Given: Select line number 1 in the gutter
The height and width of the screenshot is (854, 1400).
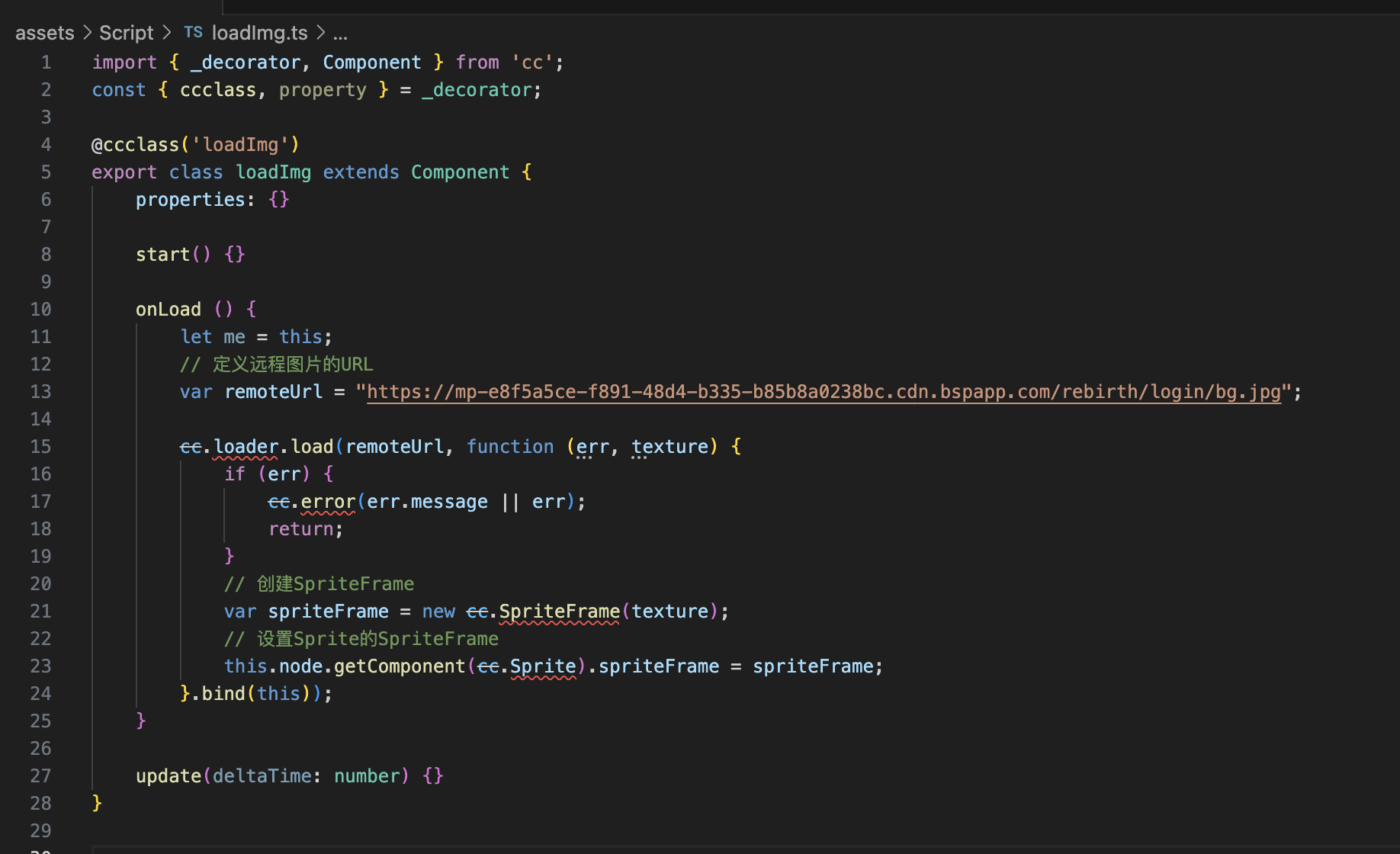Looking at the screenshot, I should pyautogui.click(x=47, y=63).
